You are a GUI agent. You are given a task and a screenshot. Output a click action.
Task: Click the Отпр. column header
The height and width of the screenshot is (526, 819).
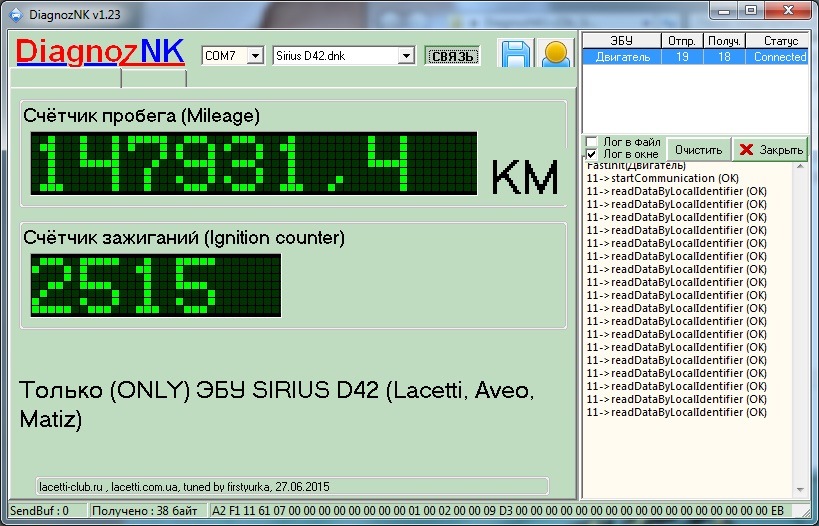click(x=682, y=41)
